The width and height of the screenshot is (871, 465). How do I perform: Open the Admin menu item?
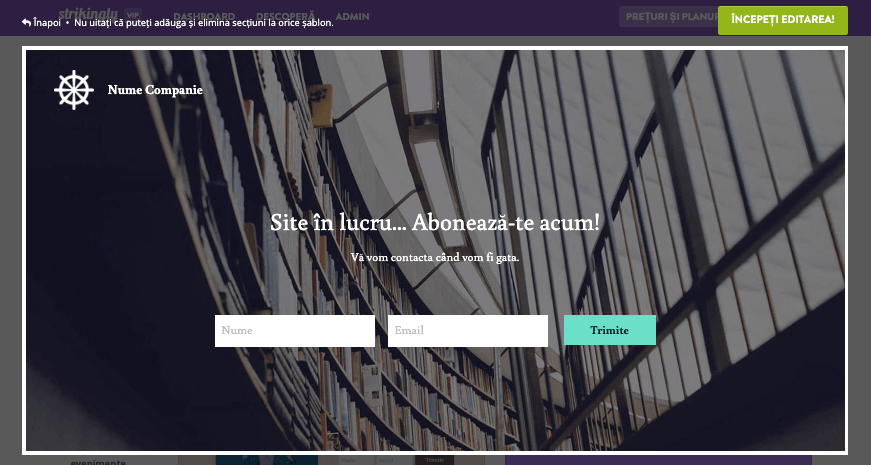tap(352, 17)
